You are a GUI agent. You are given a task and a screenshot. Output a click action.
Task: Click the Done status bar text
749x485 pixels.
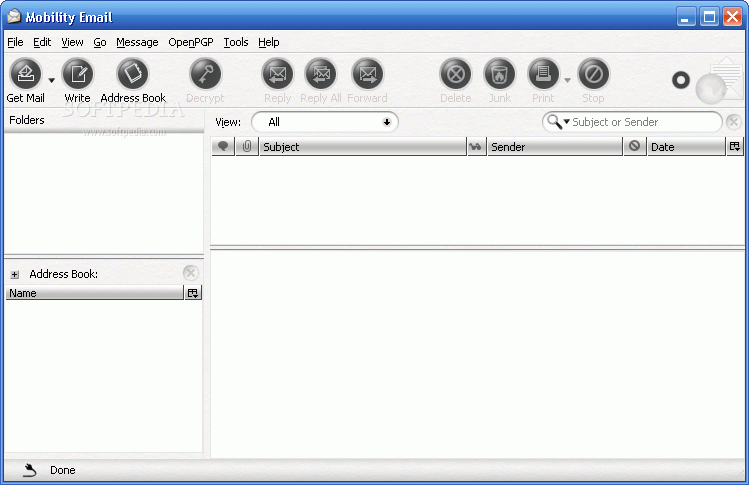point(63,470)
